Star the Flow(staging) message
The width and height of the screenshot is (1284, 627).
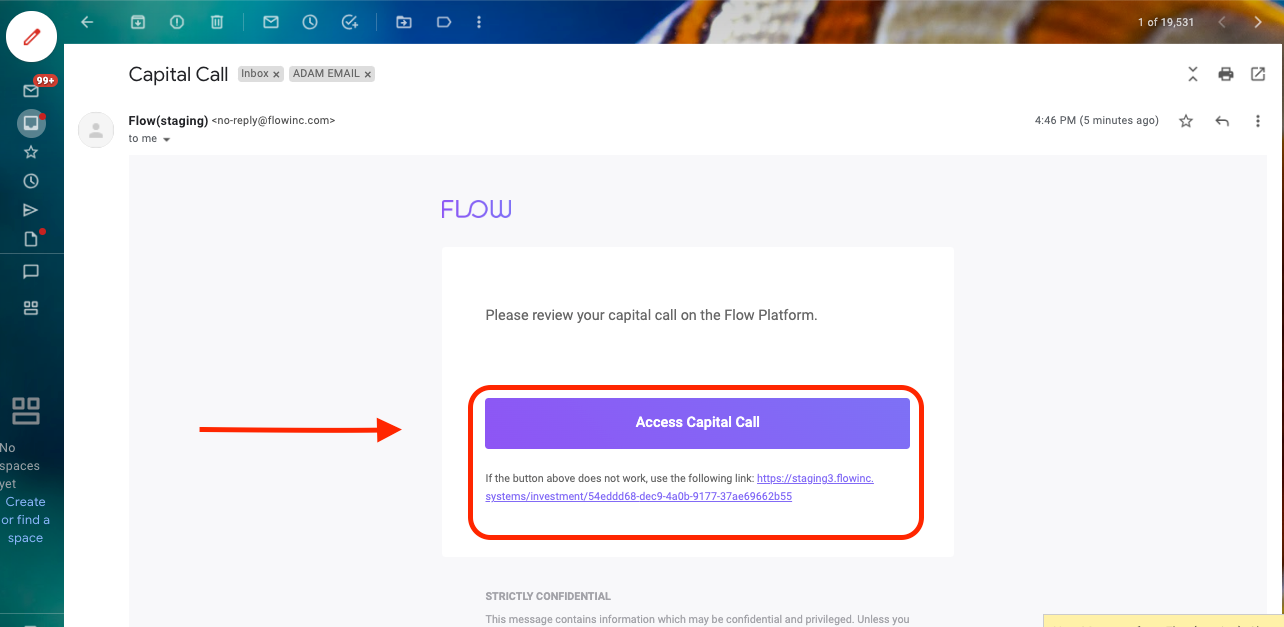click(x=1186, y=121)
